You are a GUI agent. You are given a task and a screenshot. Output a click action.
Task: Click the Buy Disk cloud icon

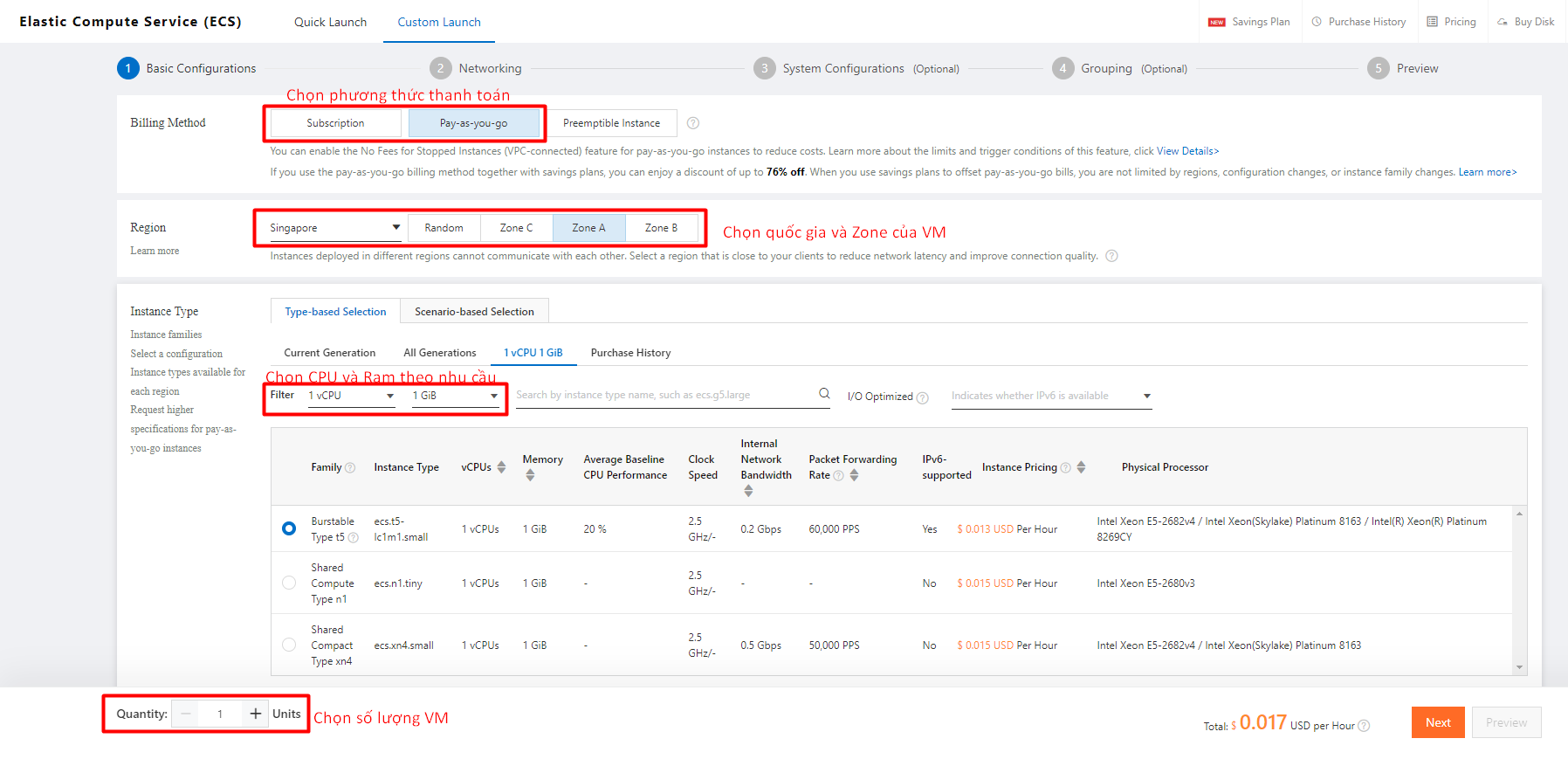pos(1503,22)
